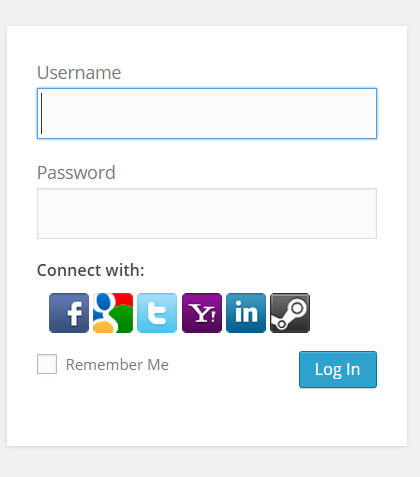Connect with the LinkedIn icon

(246, 313)
